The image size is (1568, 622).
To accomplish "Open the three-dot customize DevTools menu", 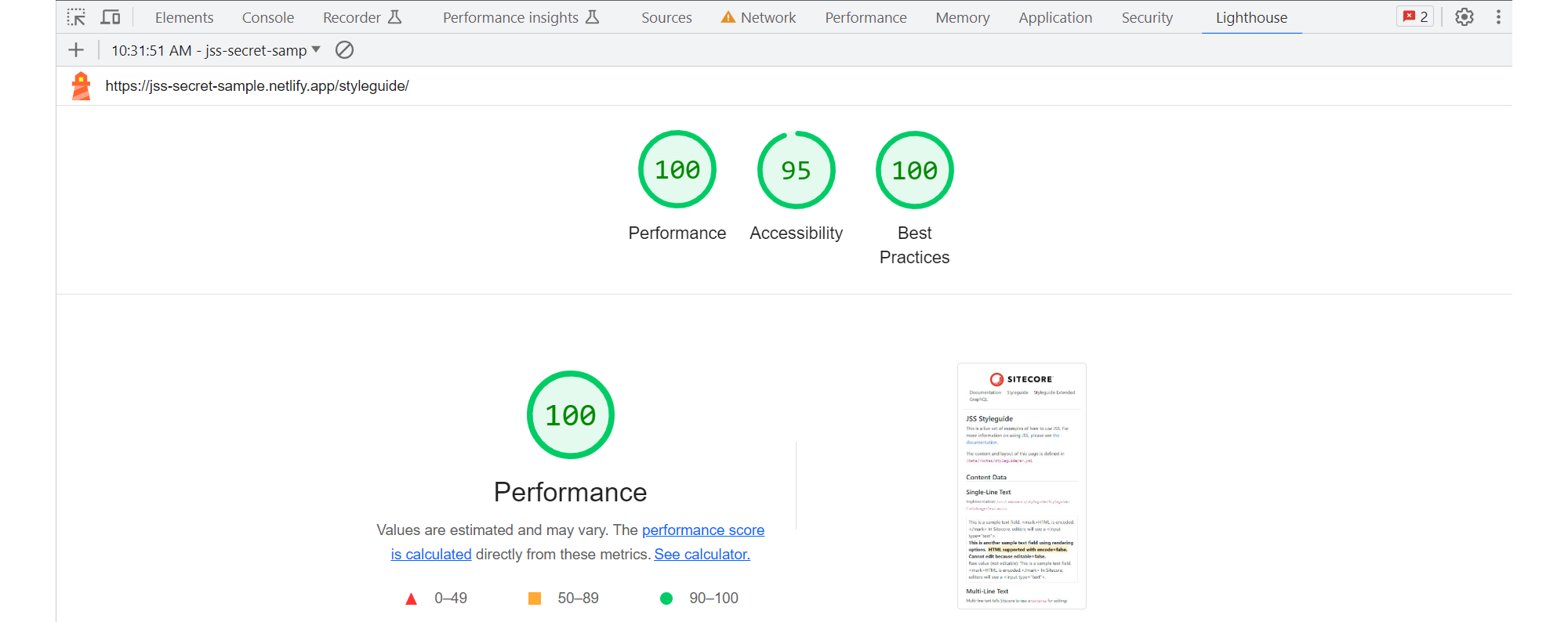I will 1497,17.
